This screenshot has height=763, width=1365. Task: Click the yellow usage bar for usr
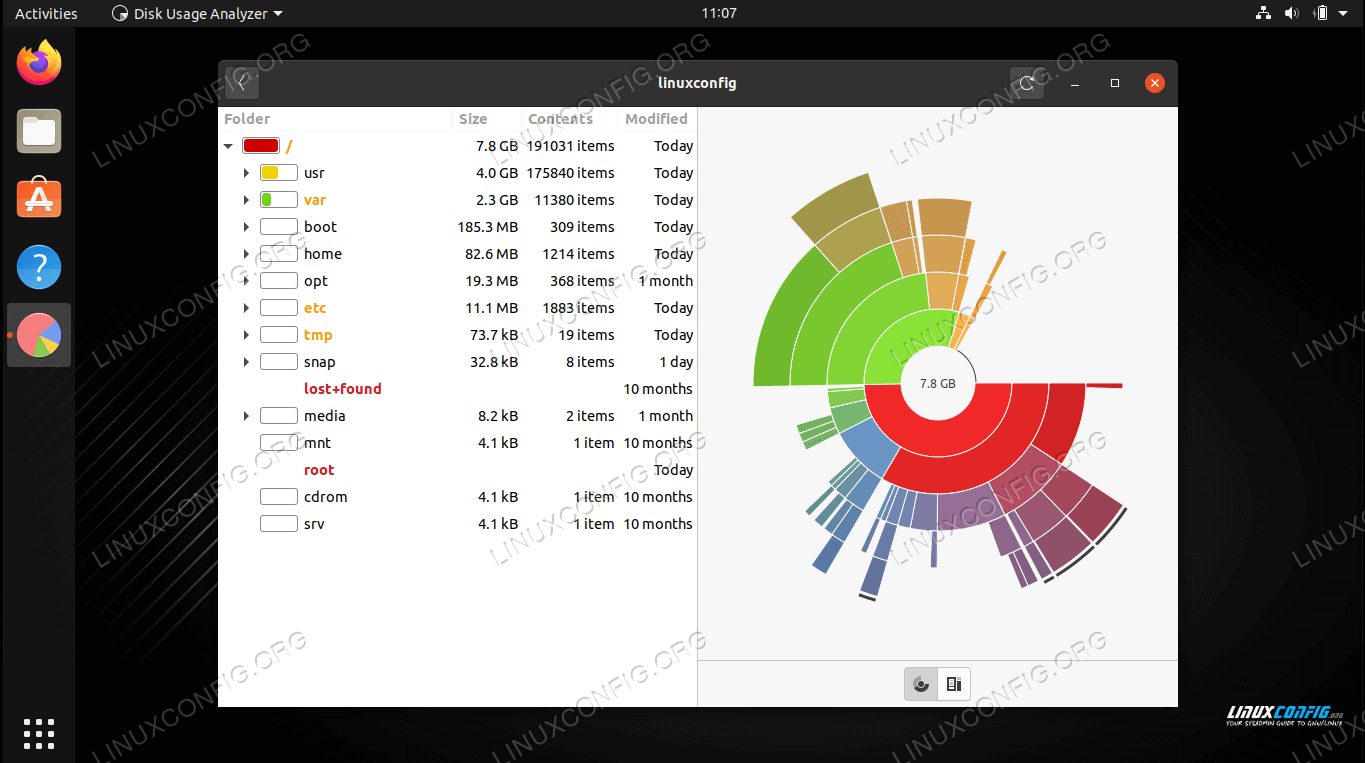(x=279, y=173)
